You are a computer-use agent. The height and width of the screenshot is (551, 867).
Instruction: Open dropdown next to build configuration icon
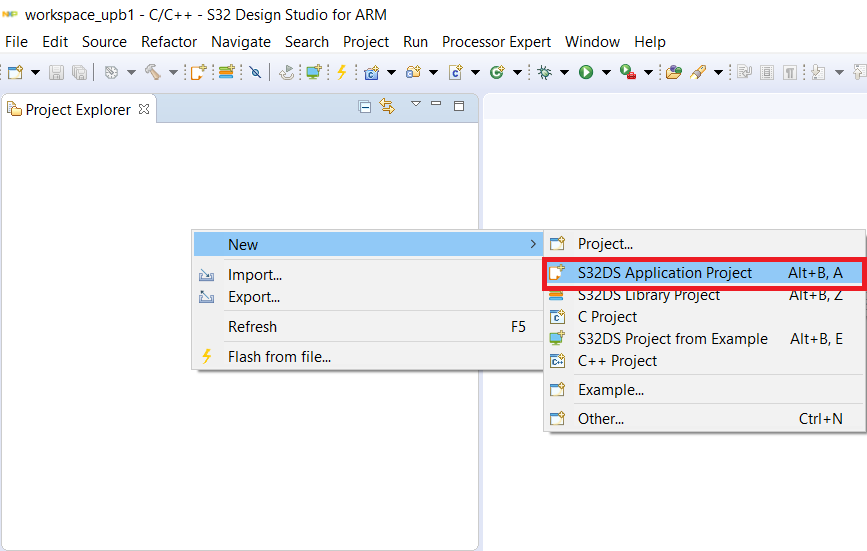click(x=131, y=72)
